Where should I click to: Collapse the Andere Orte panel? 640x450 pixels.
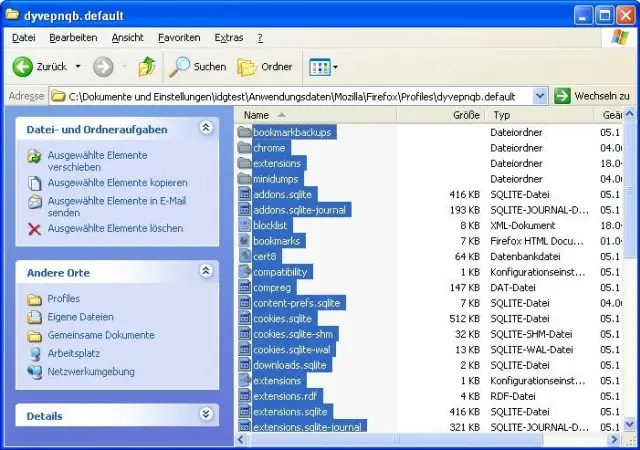206,271
